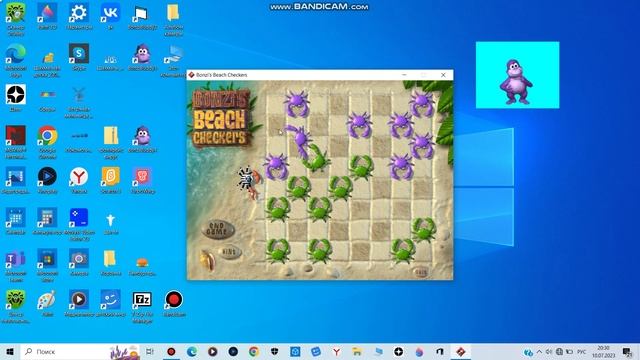Open the Skype desktop shortcut
The image size is (640, 360).
tap(79, 54)
